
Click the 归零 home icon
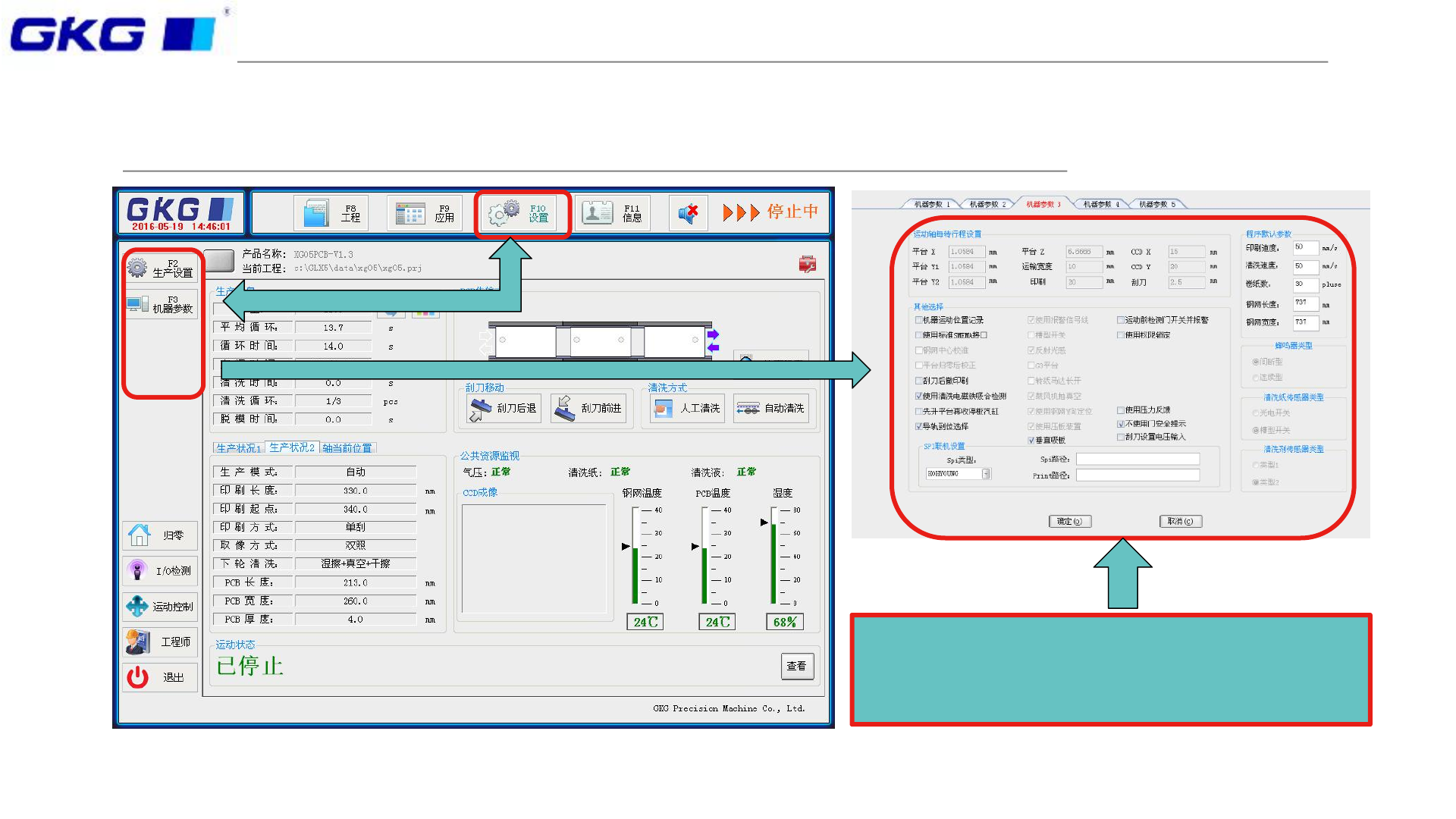(x=140, y=535)
